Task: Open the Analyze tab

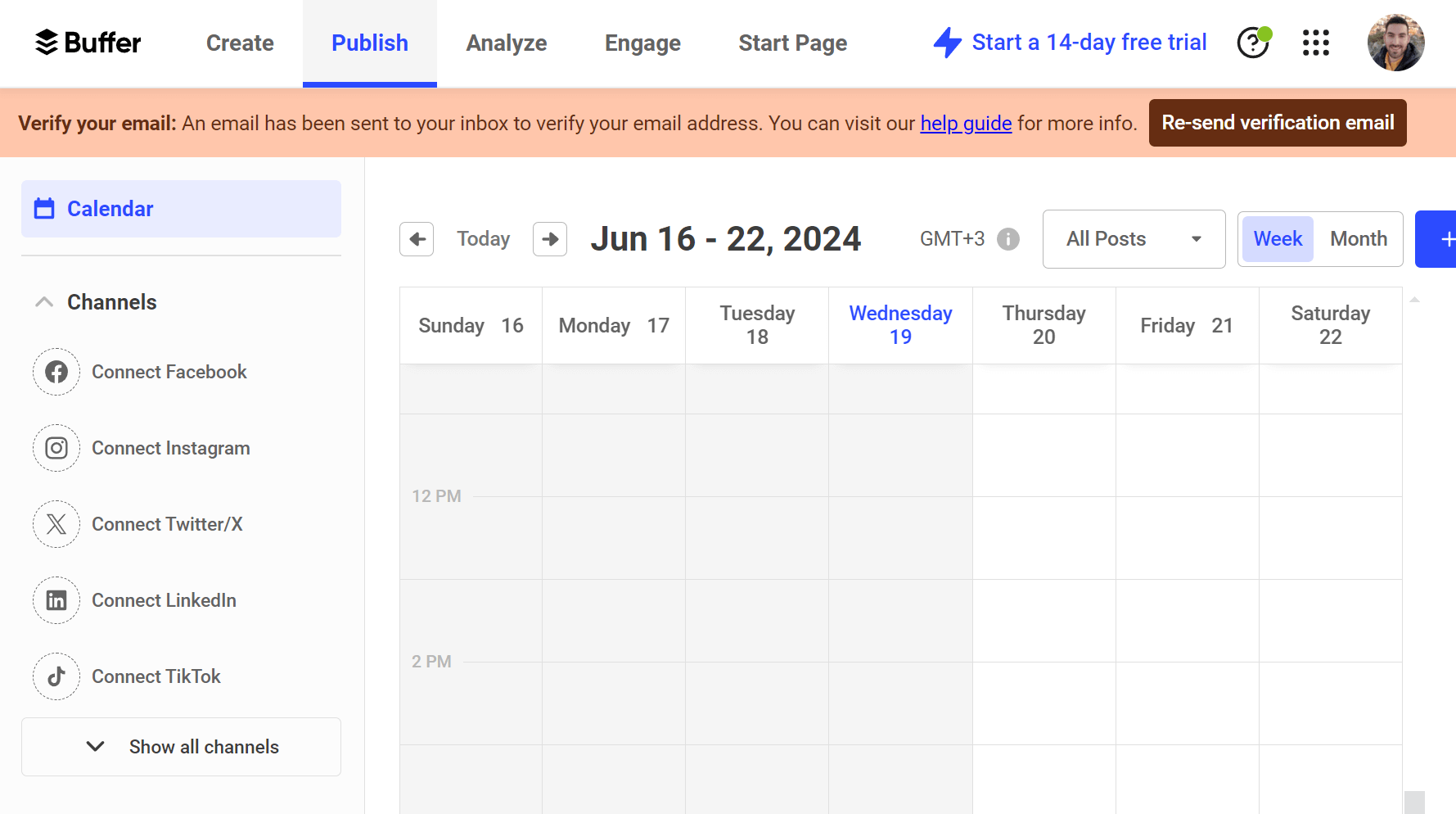Action: point(507,43)
